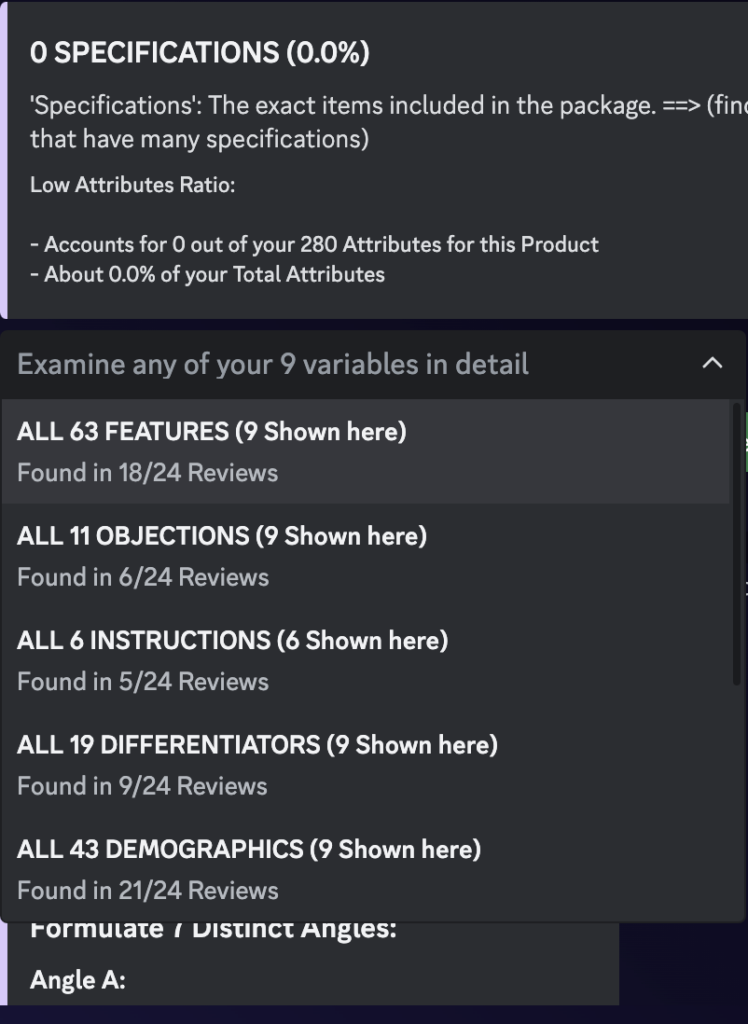Collapse the variables dropdown with the chevron
748x1024 pixels.
[x=712, y=363]
